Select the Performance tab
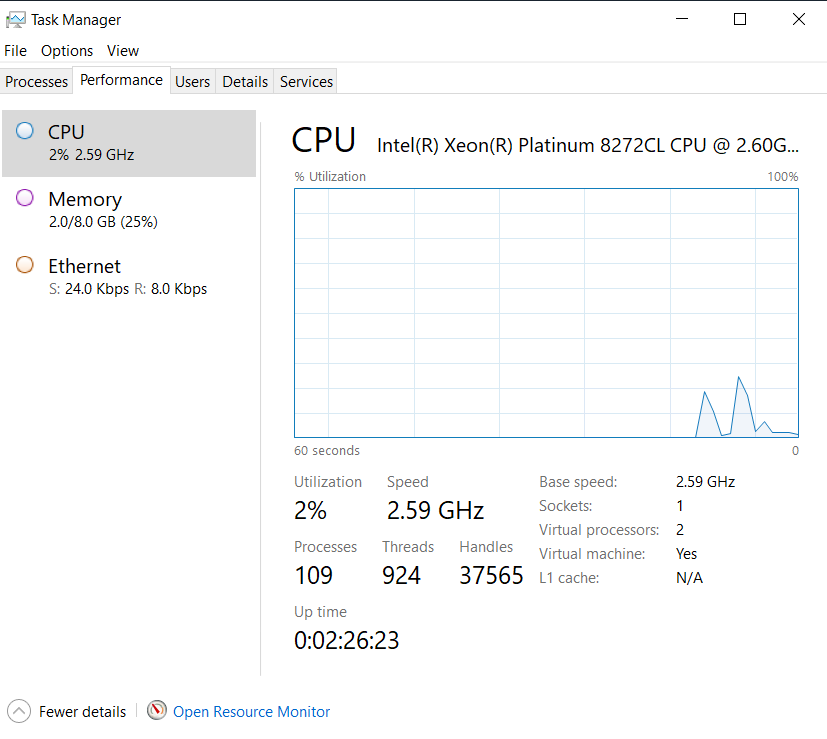 tap(121, 80)
